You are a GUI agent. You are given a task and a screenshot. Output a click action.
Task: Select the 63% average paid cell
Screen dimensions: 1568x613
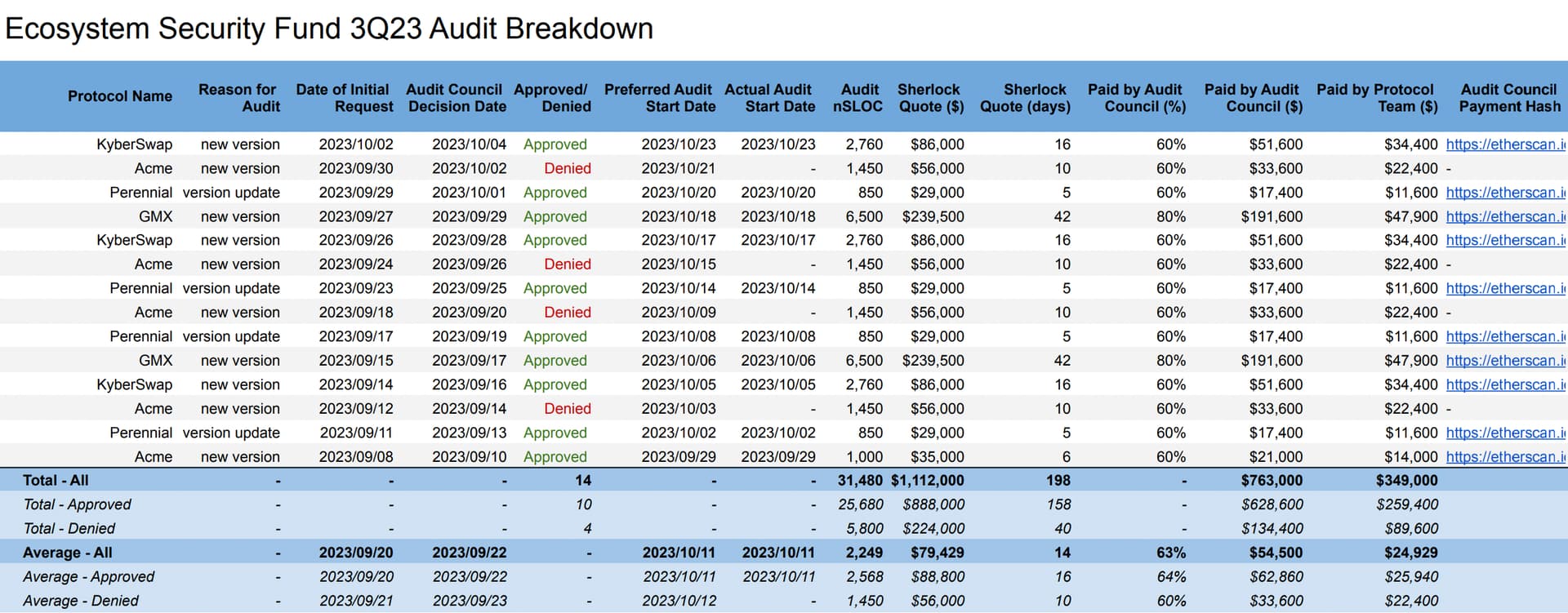pos(1171,553)
